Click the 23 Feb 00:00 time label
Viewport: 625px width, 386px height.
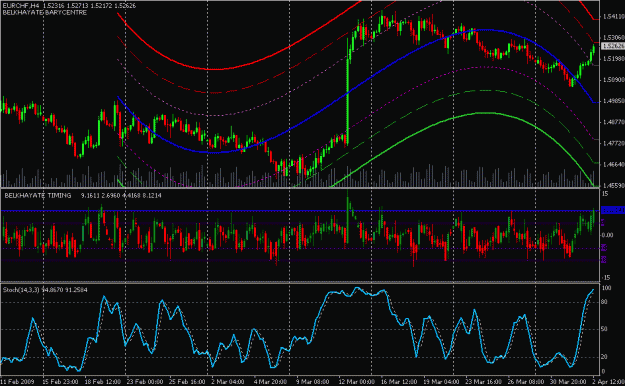click(145, 382)
